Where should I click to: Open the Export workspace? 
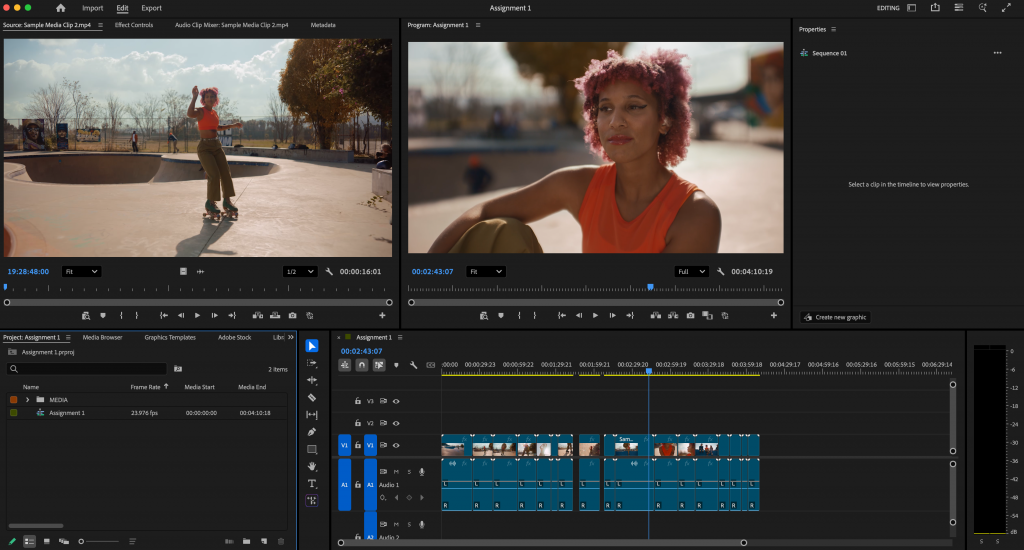(x=151, y=8)
